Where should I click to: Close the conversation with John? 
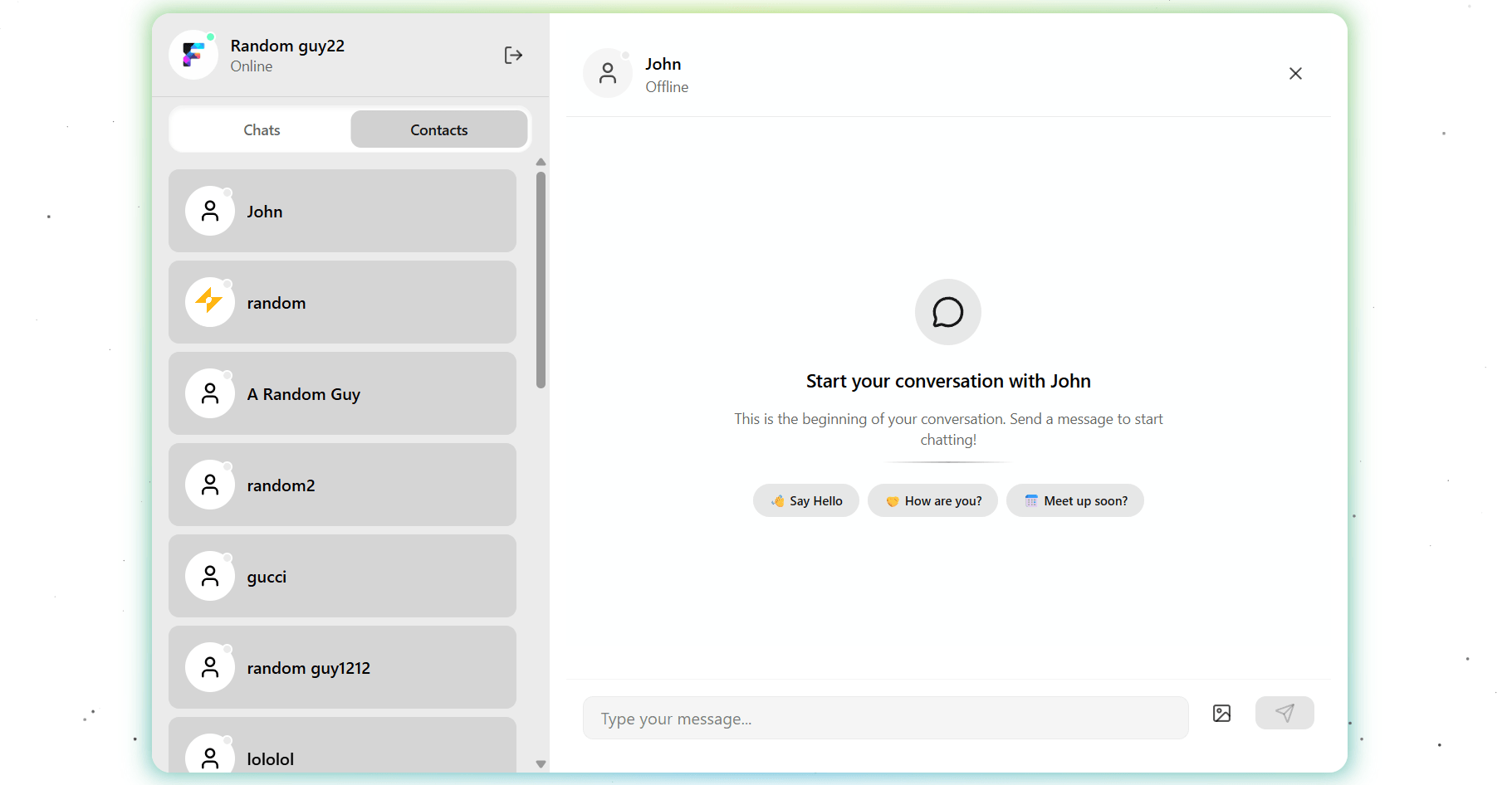pos(1294,74)
